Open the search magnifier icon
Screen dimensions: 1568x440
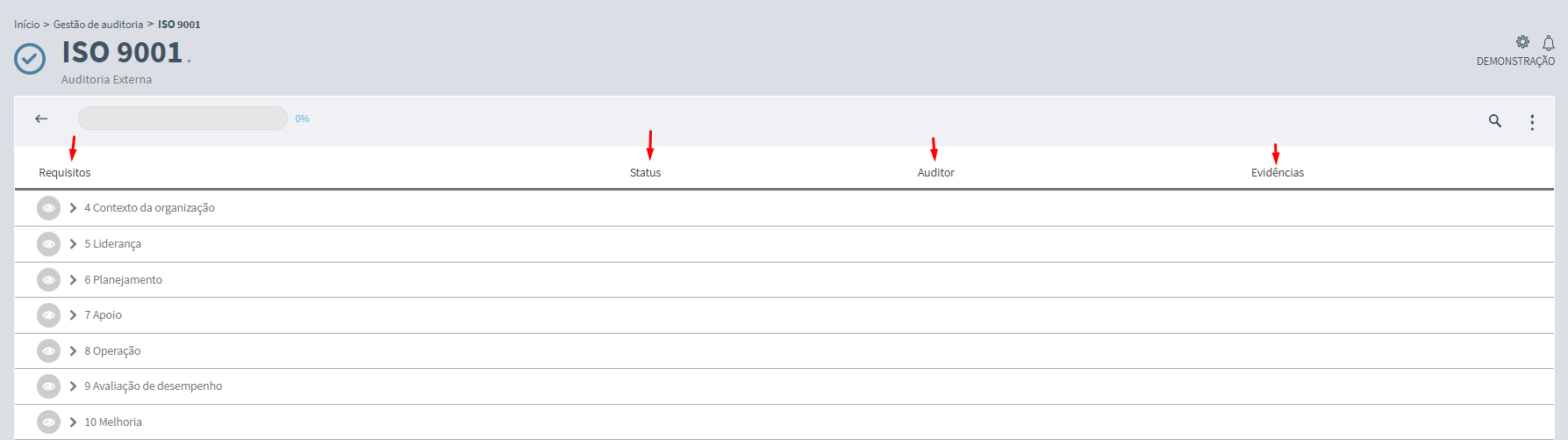(1494, 121)
